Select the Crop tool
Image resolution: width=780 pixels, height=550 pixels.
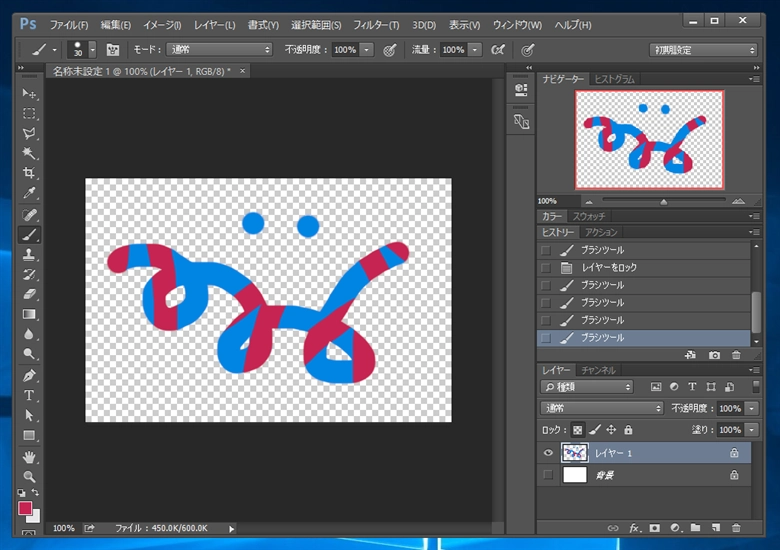point(29,173)
